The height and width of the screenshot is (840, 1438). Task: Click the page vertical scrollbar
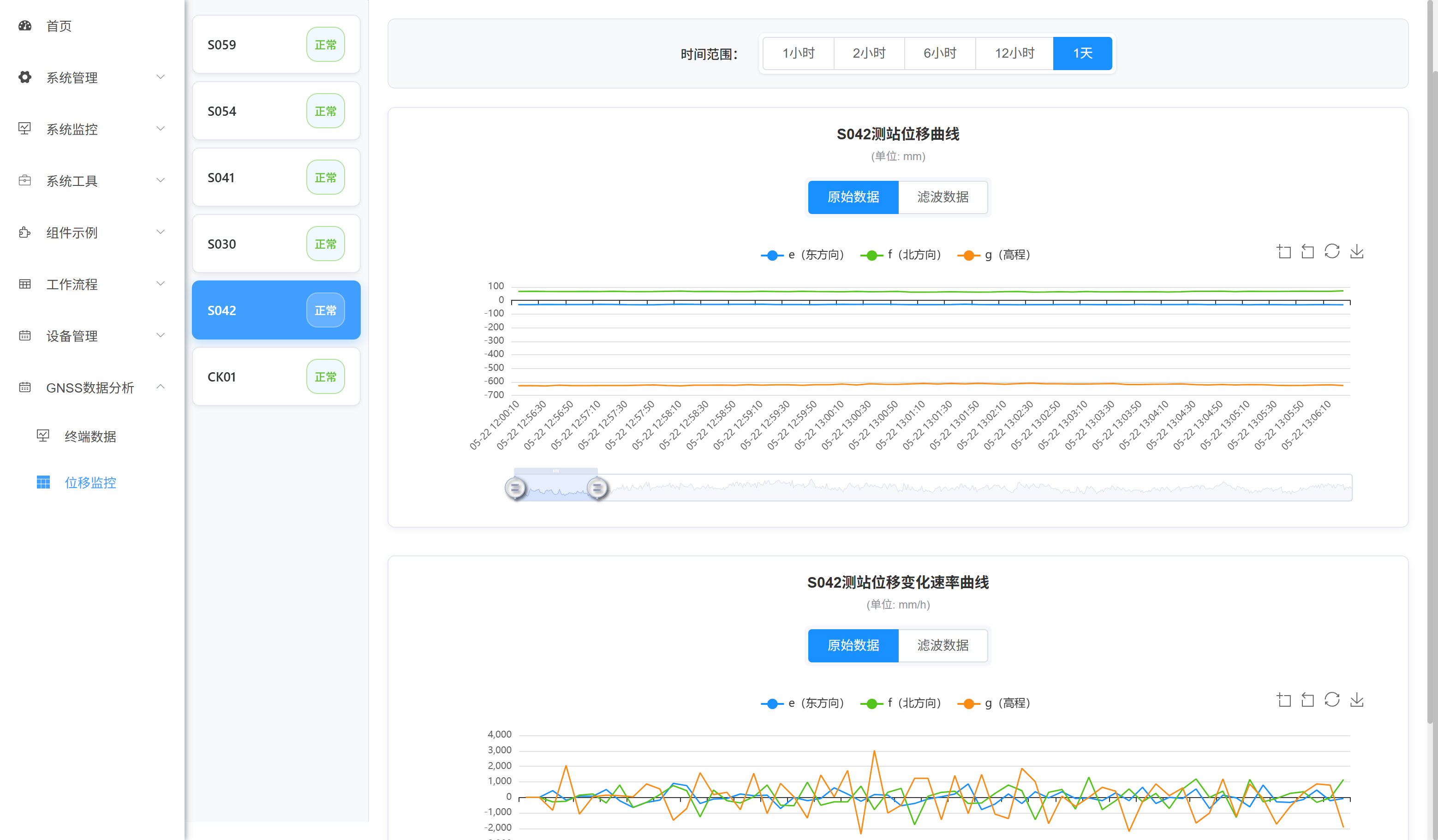(x=1432, y=399)
